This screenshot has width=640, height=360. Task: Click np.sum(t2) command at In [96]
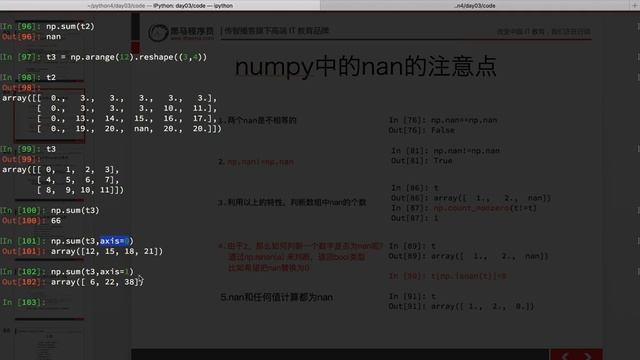point(70,26)
